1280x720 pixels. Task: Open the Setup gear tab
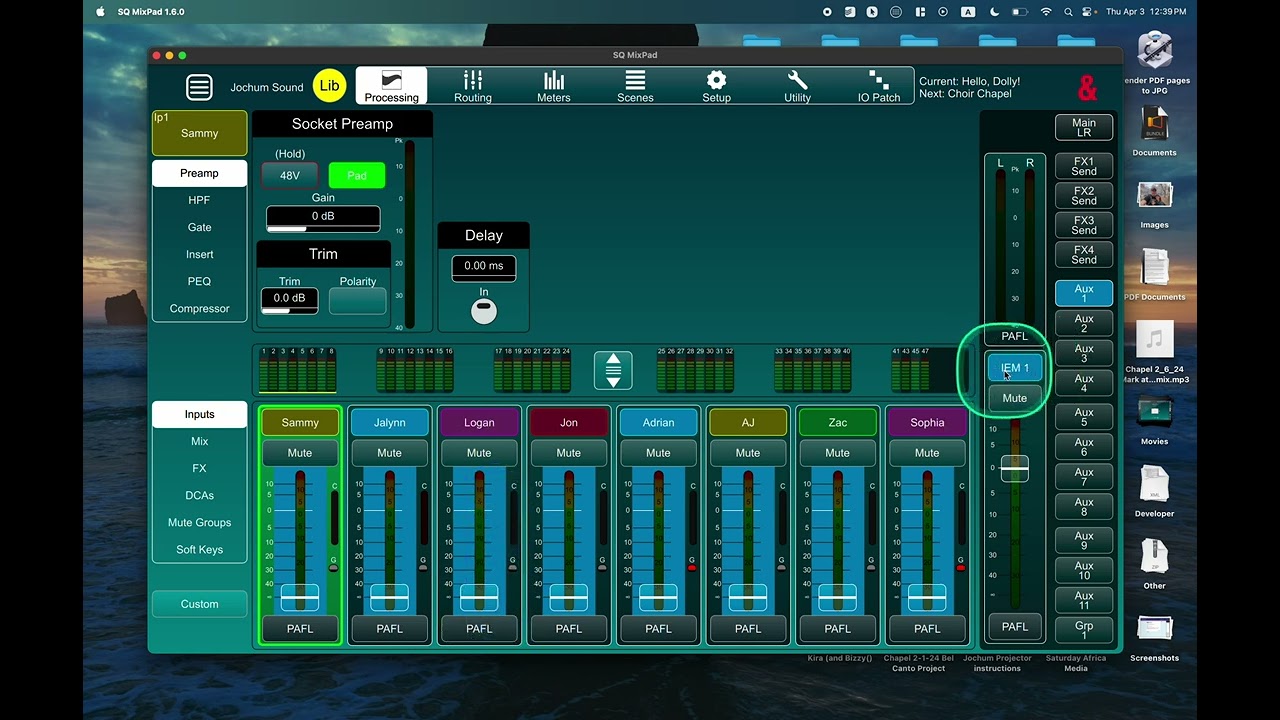(x=716, y=86)
